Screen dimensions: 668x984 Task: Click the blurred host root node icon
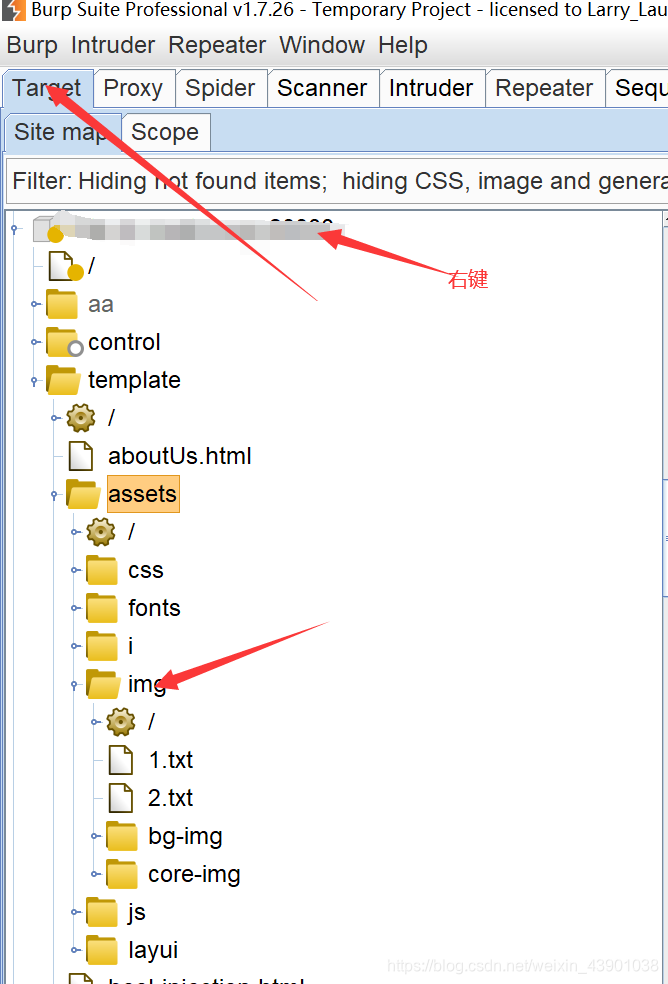click(48, 229)
